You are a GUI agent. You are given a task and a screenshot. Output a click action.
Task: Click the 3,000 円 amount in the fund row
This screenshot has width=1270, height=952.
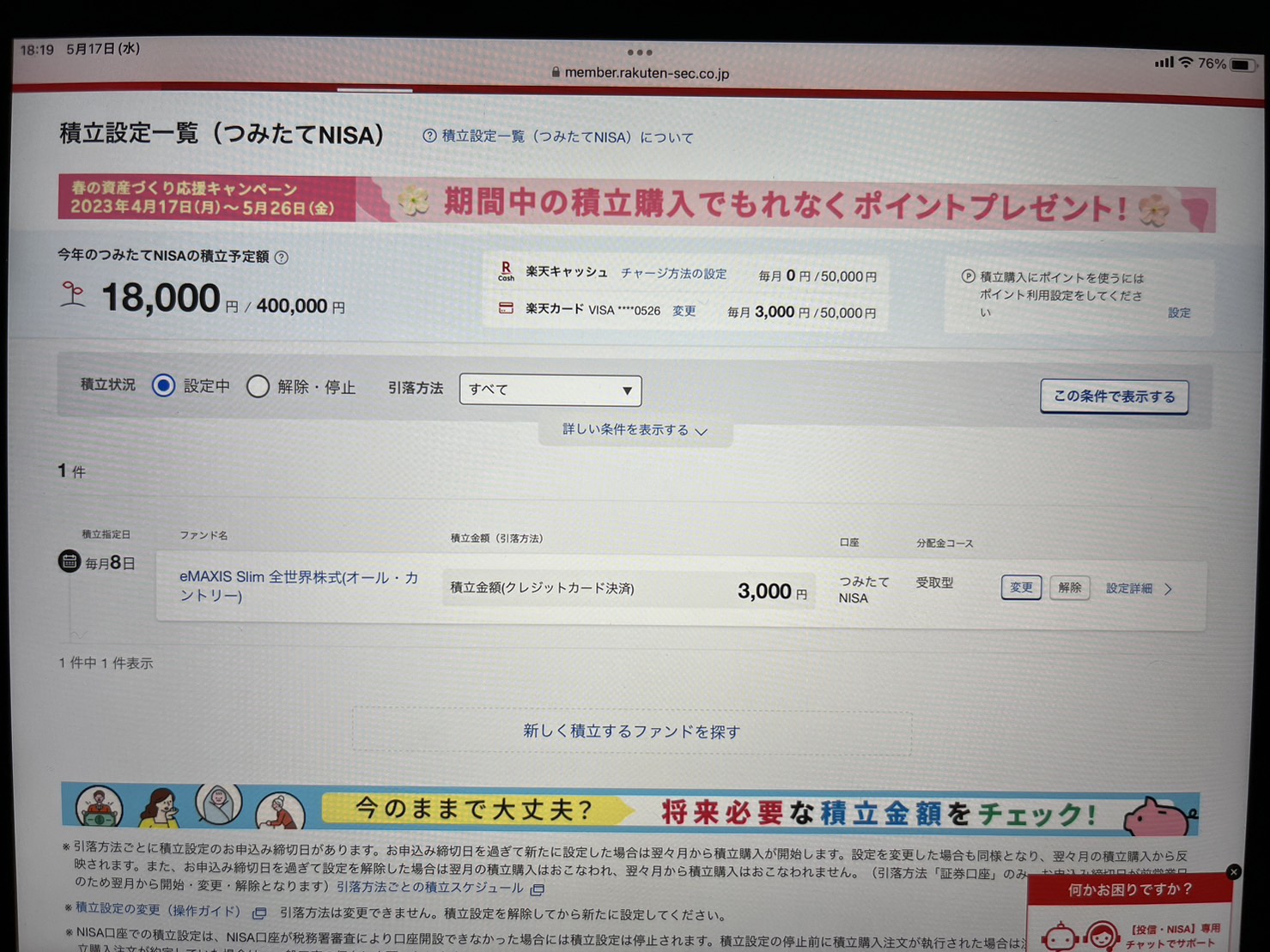pyautogui.click(x=772, y=591)
